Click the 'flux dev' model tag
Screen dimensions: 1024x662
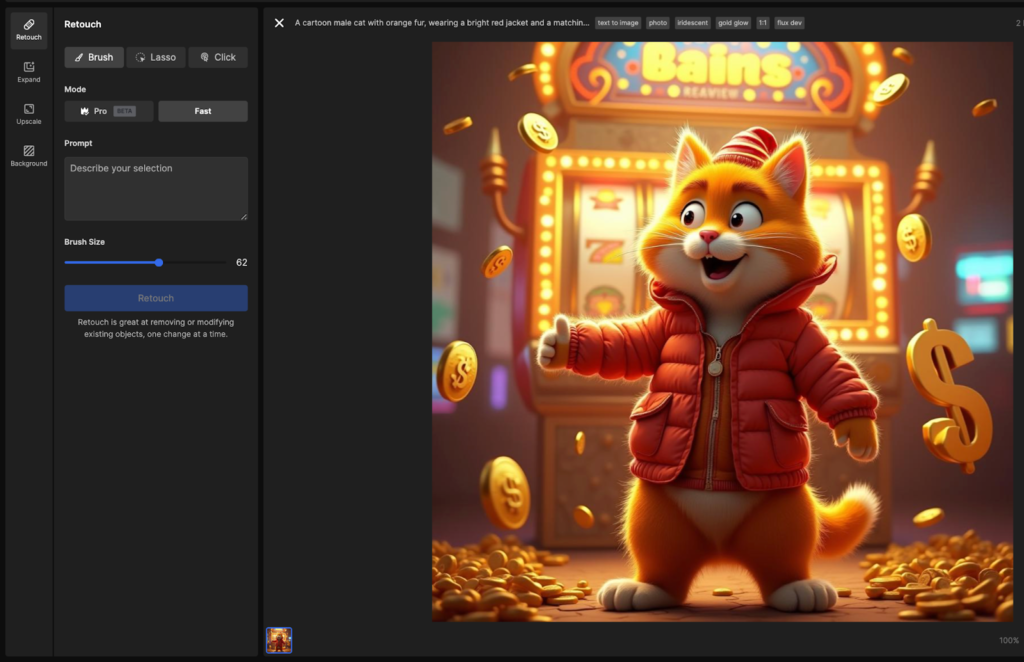tap(789, 22)
